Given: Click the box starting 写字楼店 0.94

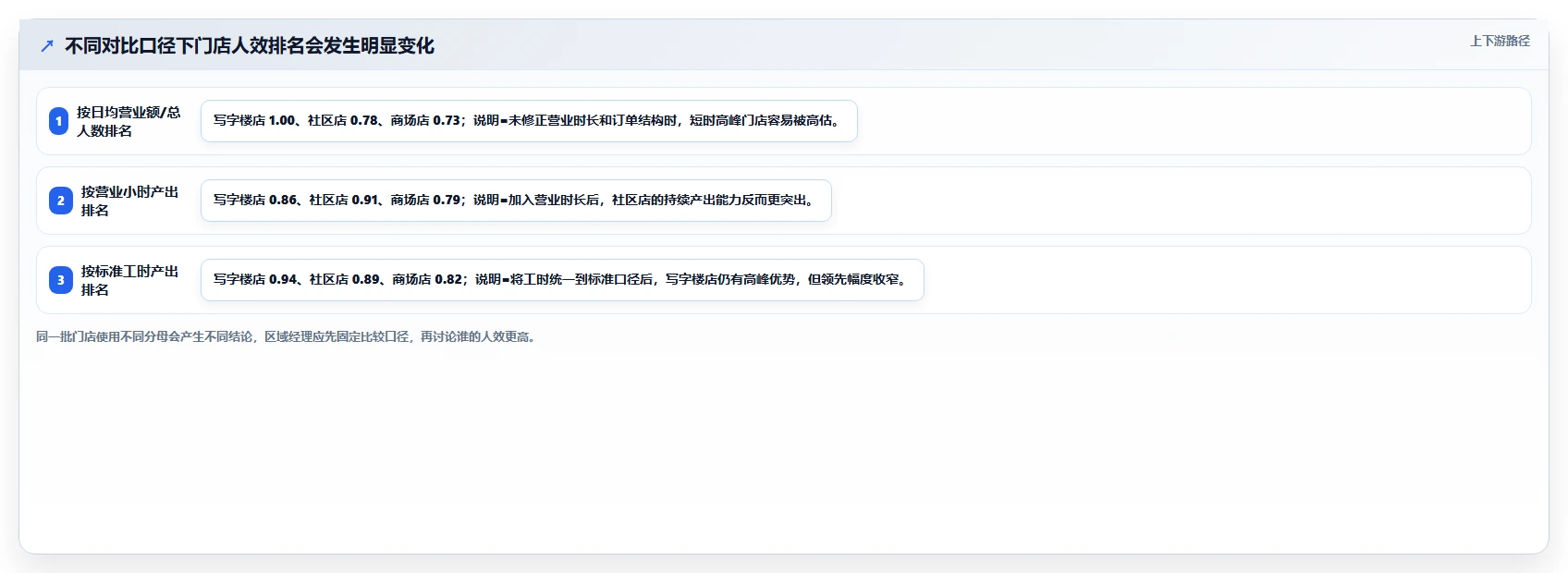Looking at the screenshot, I should point(562,280).
